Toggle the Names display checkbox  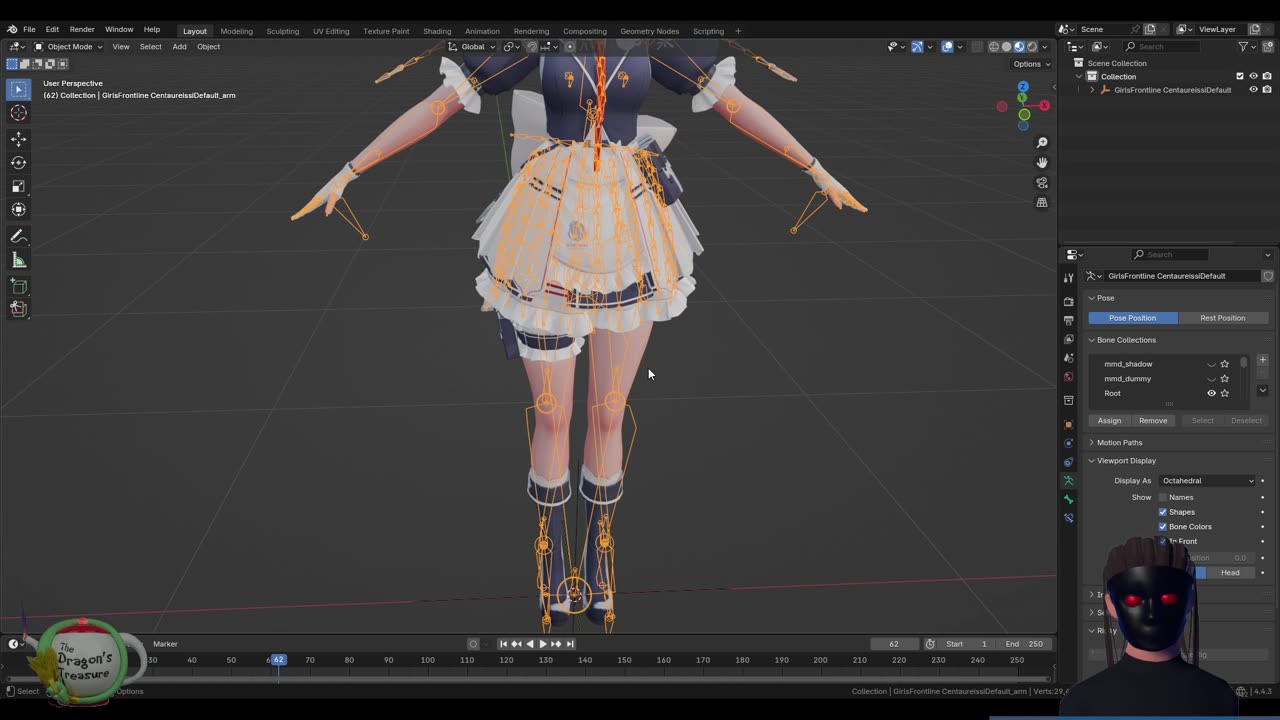tap(1162, 497)
